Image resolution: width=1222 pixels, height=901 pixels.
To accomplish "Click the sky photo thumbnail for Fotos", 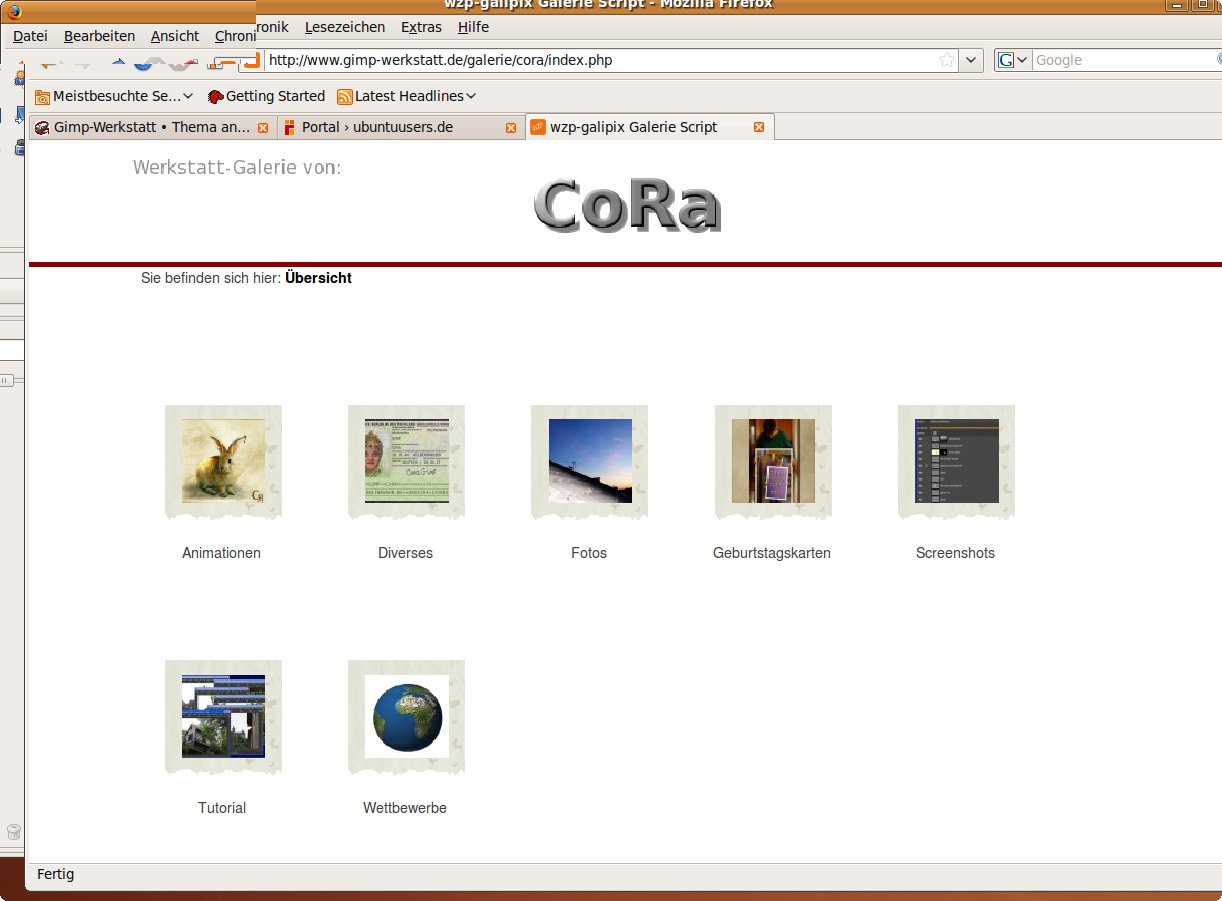I will point(590,460).
